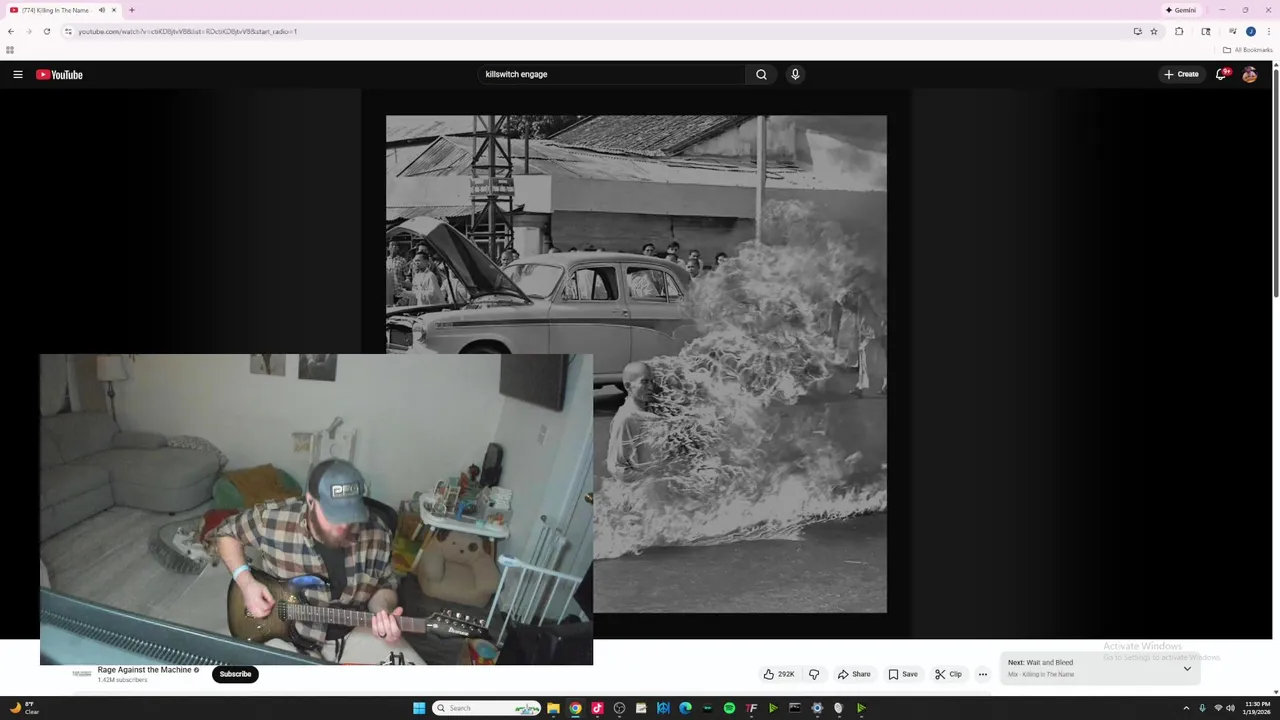The image size is (1280, 720).
Task: Open the YouTube guide hamburger menu
Action: tap(18, 74)
